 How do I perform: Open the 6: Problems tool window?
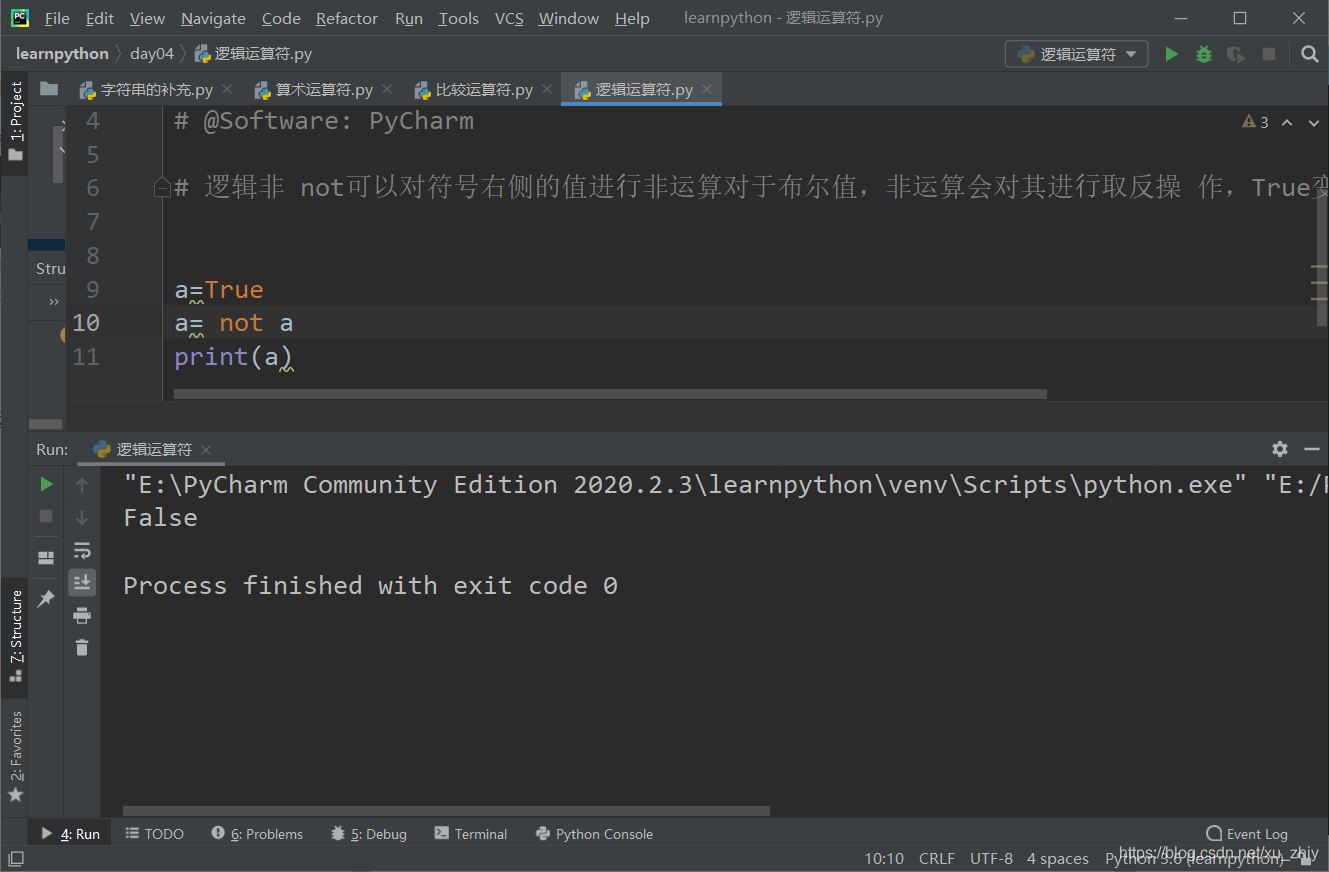click(x=257, y=834)
